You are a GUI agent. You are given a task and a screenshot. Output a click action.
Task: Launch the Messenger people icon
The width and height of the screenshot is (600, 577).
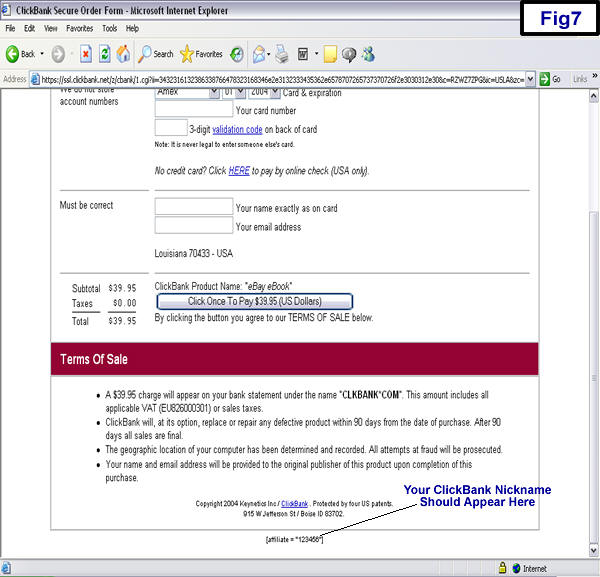click(x=368, y=54)
